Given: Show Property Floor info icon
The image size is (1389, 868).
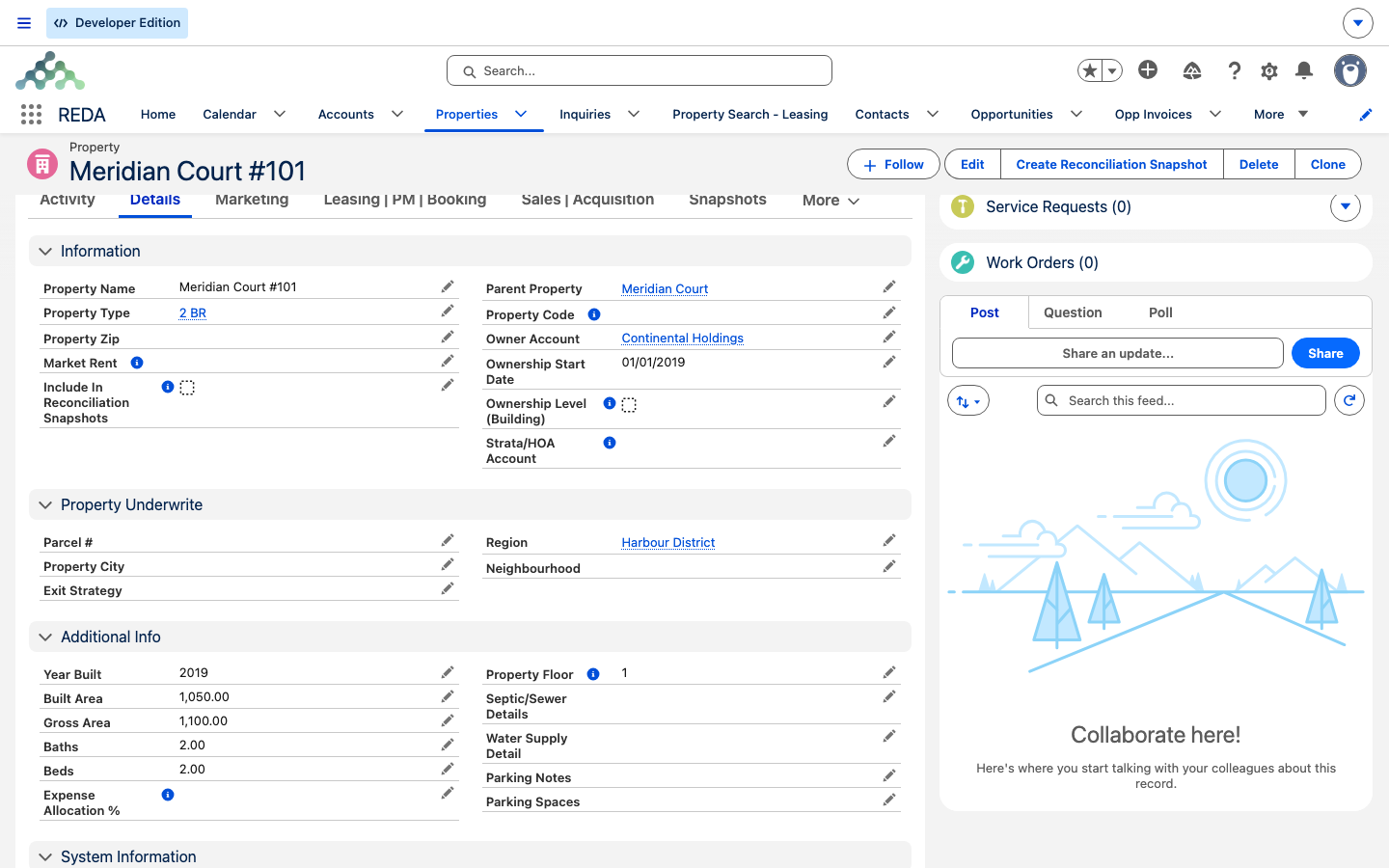Looking at the screenshot, I should pyautogui.click(x=593, y=674).
